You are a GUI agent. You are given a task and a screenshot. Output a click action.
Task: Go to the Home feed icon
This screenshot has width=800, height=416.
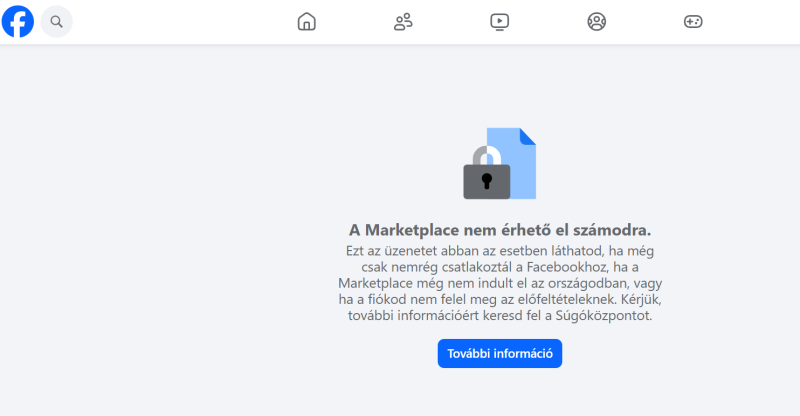(x=307, y=21)
